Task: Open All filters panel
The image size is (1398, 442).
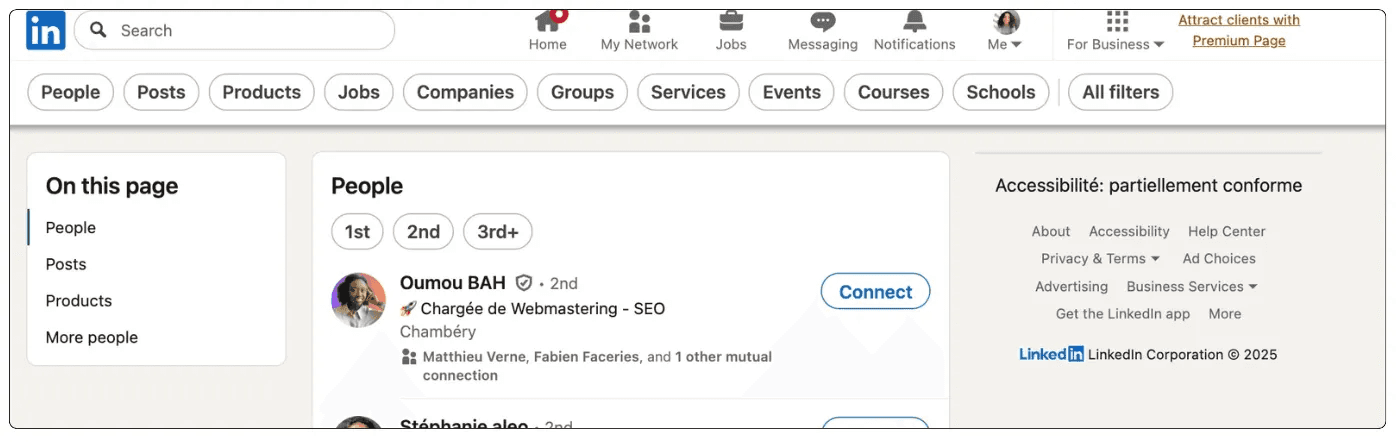Action: (1121, 92)
